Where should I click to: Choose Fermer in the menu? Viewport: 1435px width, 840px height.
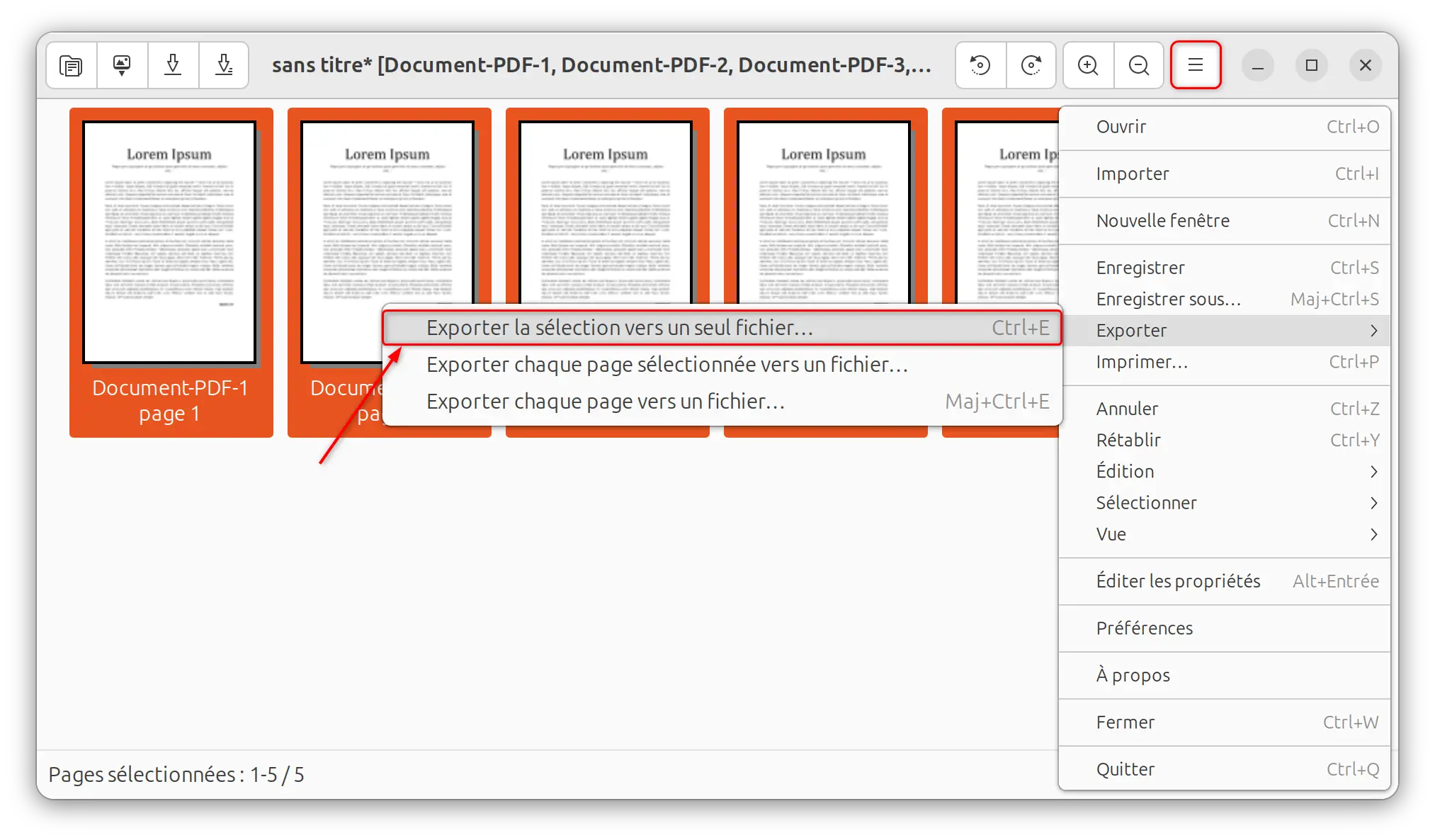[x=1225, y=722]
